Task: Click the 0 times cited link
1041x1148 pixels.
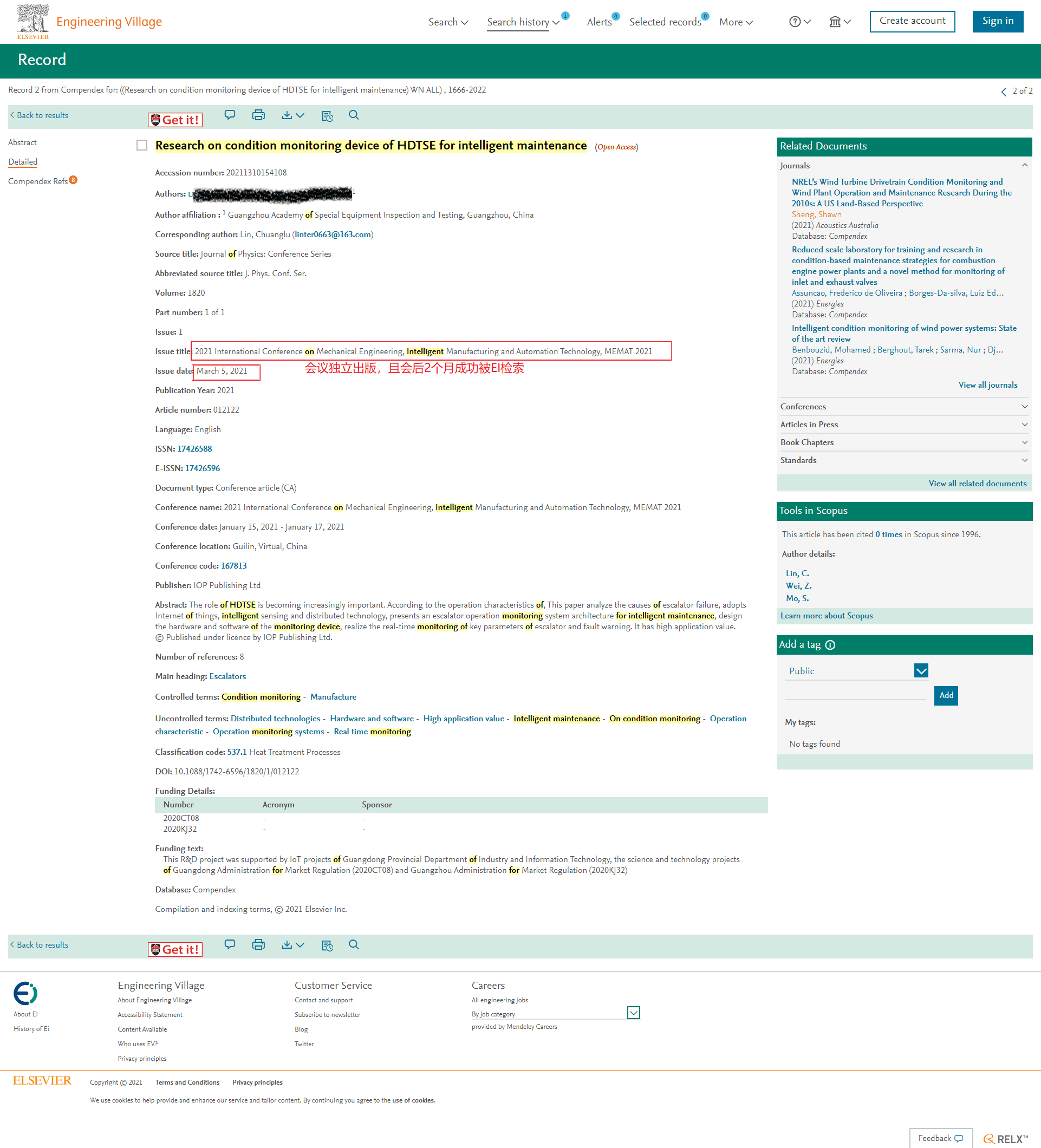Action: pyautogui.click(x=888, y=534)
